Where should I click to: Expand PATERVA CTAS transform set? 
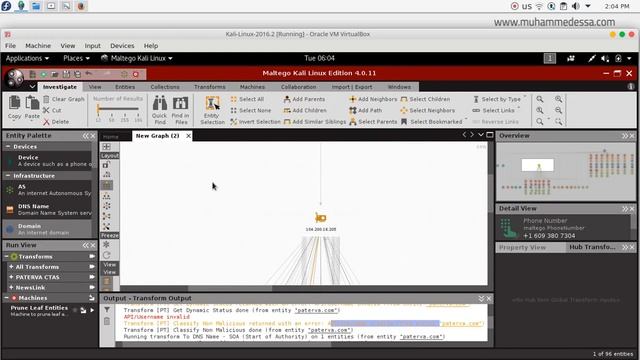(x=11, y=277)
